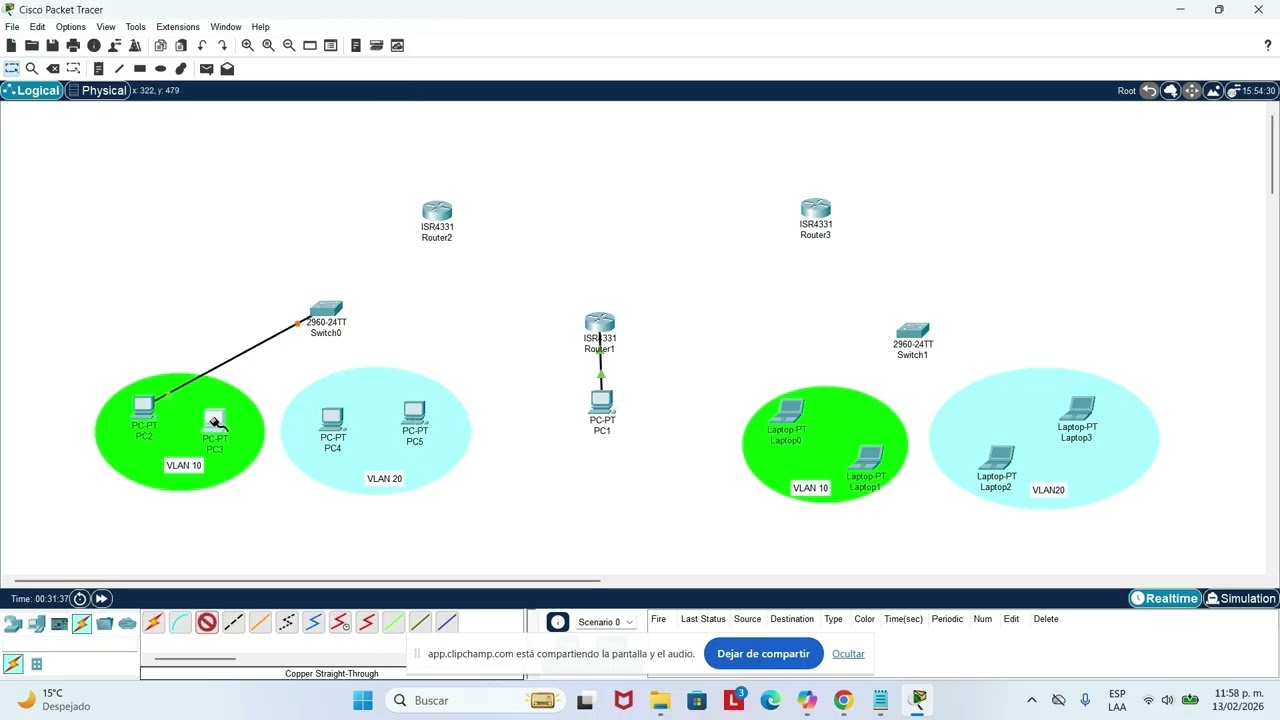Open the Edit menu
This screenshot has width=1280, height=720.
click(37, 27)
